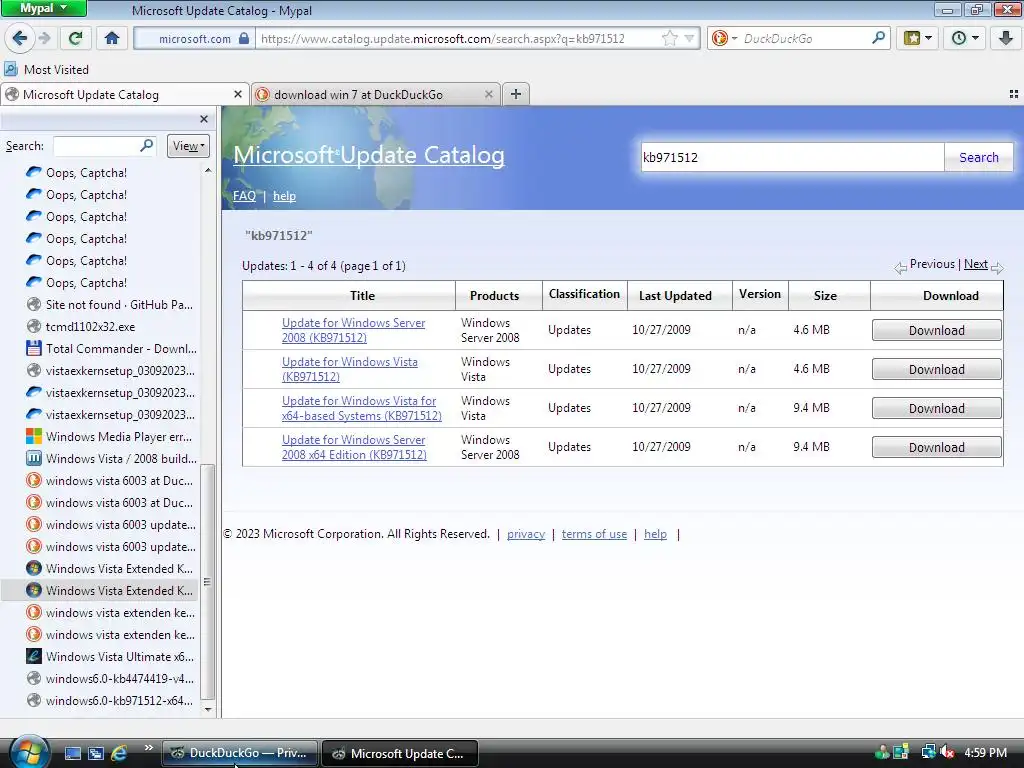This screenshot has height=768, width=1024.
Task: Click the Microsoft Update Catalog header link
Action: pos(369,155)
